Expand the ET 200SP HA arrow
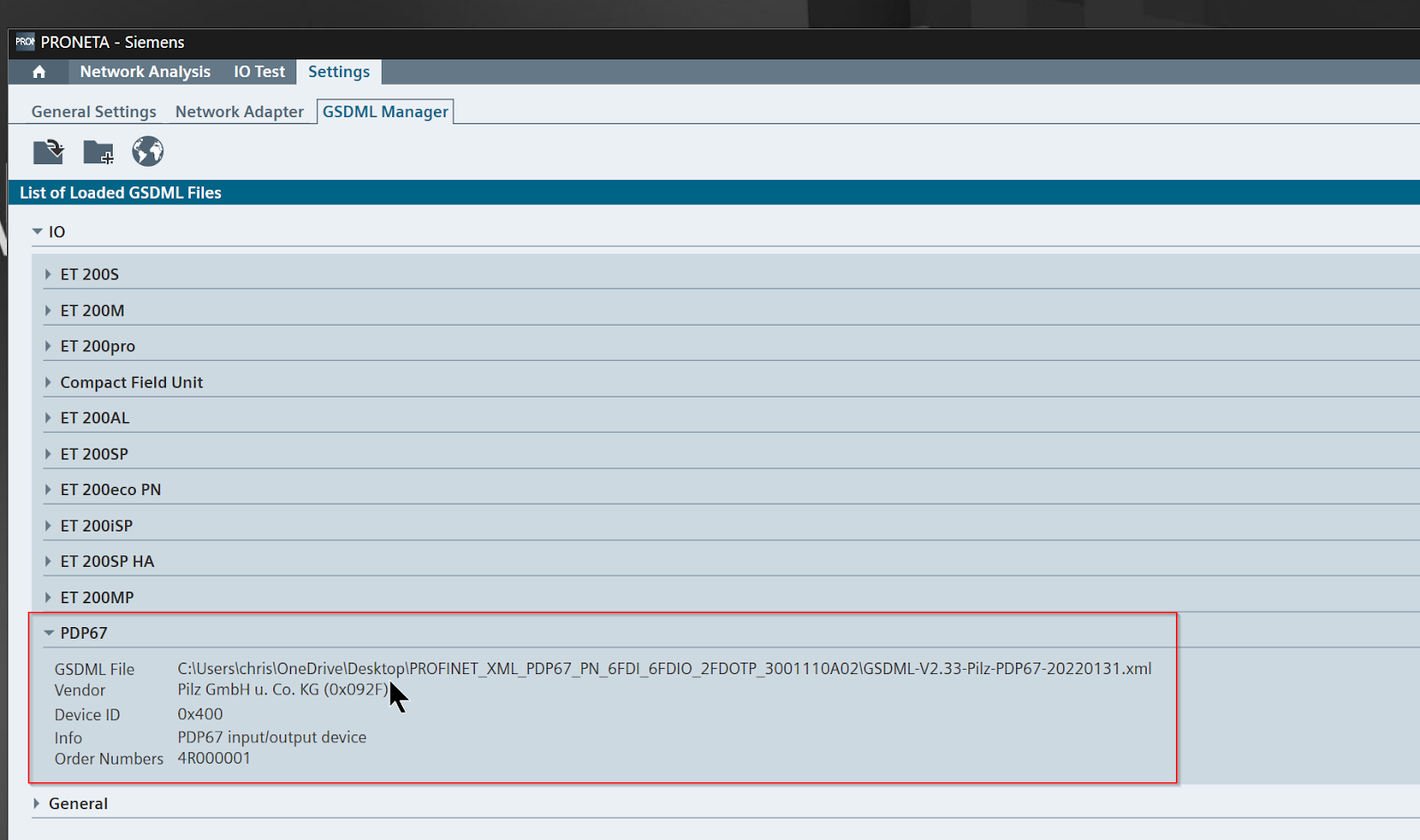The height and width of the screenshot is (840, 1420). 48,561
